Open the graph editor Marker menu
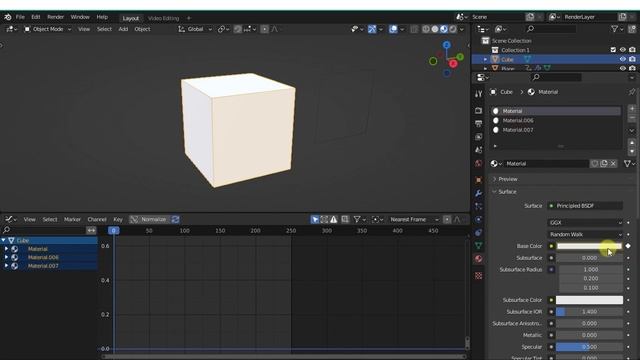This screenshot has width=640, height=360. click(x=72, y=220)
